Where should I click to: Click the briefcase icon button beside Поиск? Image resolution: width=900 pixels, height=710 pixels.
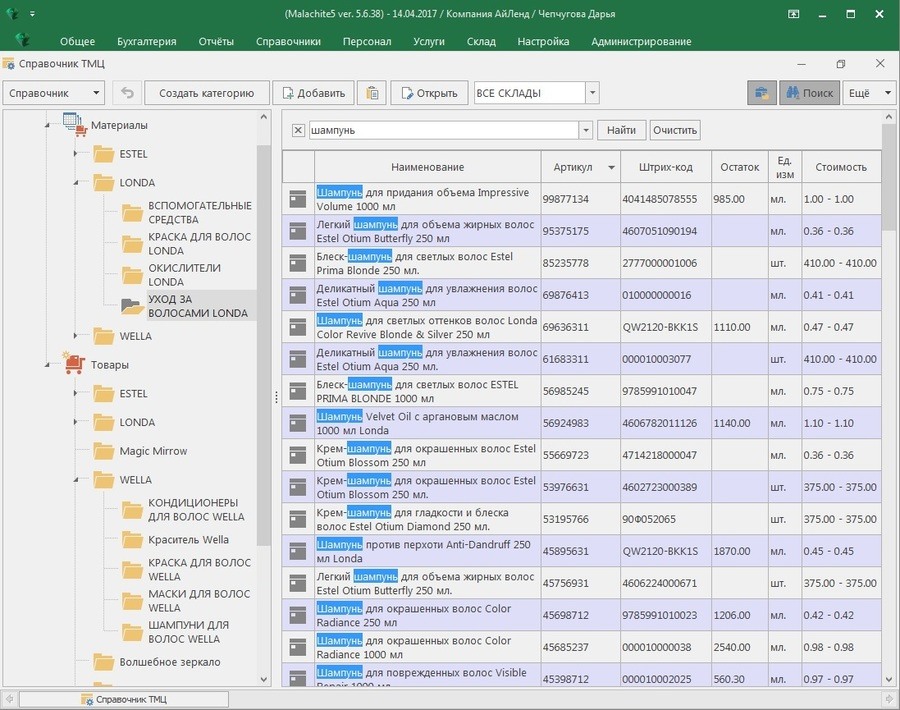click(762, 93)
